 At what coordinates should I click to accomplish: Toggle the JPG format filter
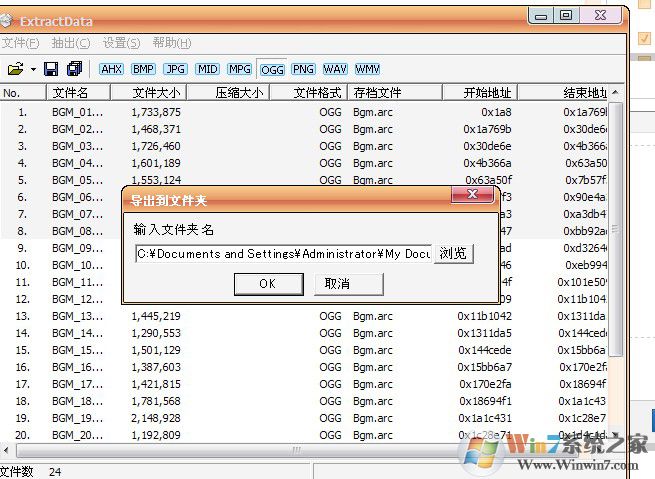[x=175, y=69]
